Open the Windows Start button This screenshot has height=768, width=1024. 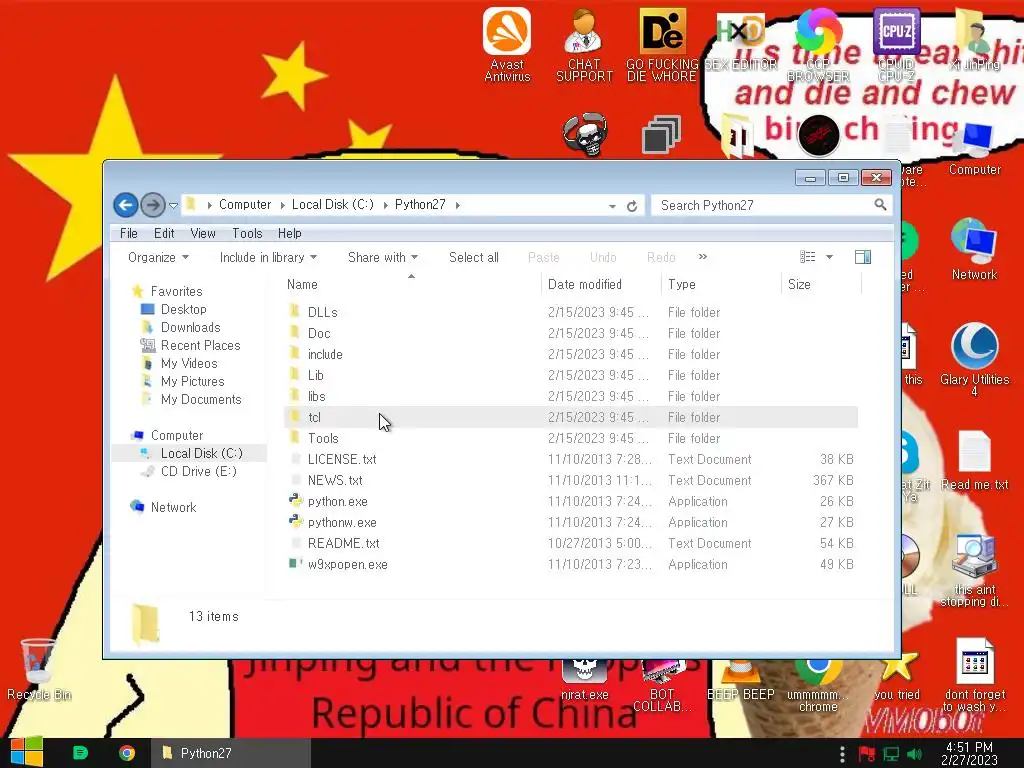(26, 752)
